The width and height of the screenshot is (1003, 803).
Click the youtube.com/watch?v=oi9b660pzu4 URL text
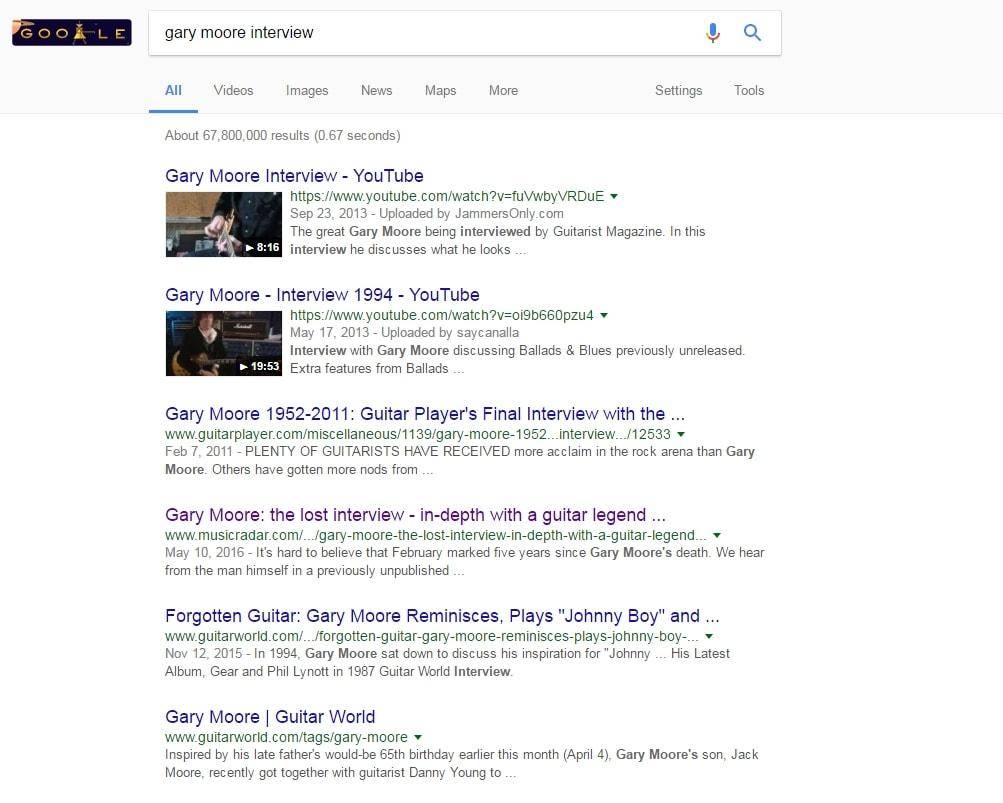point(442,315)
